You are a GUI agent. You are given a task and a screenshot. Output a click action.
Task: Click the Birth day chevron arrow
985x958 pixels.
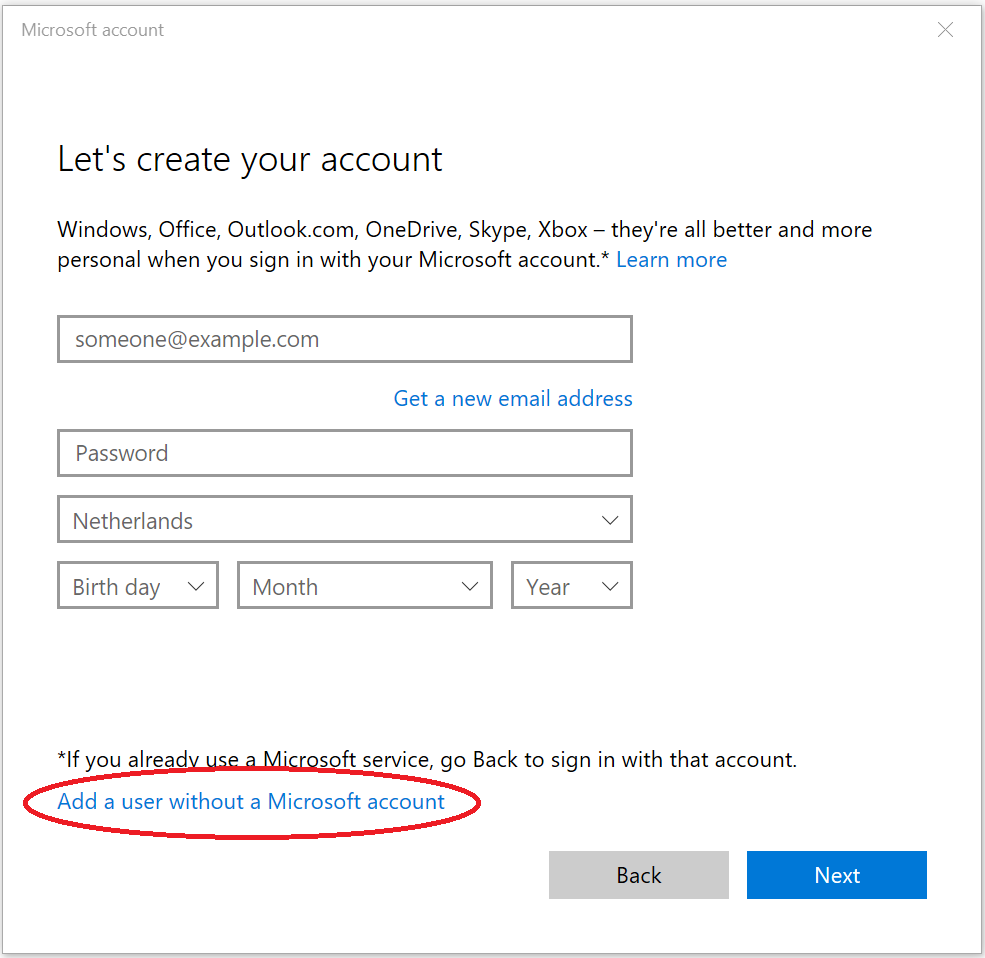[x=196, y=587]
